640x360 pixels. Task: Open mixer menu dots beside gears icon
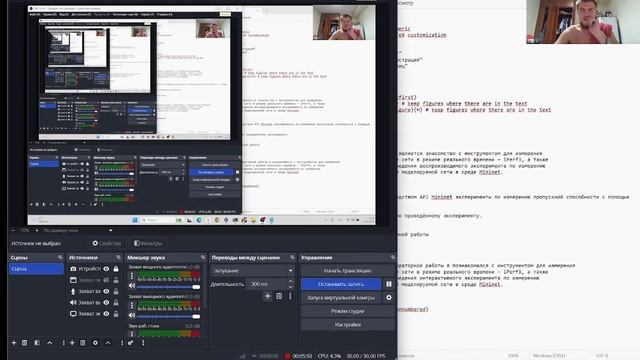[143, 343]
